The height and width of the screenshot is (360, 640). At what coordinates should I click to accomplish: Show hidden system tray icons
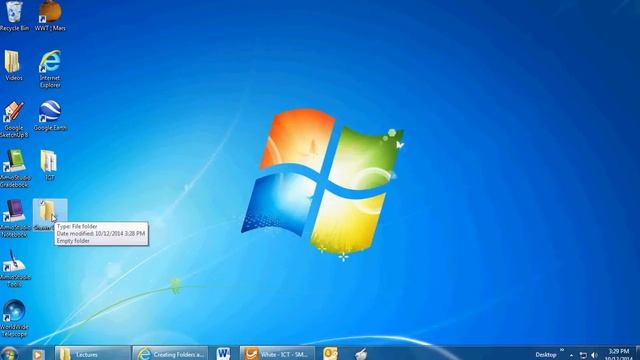(x=571, y=356)
